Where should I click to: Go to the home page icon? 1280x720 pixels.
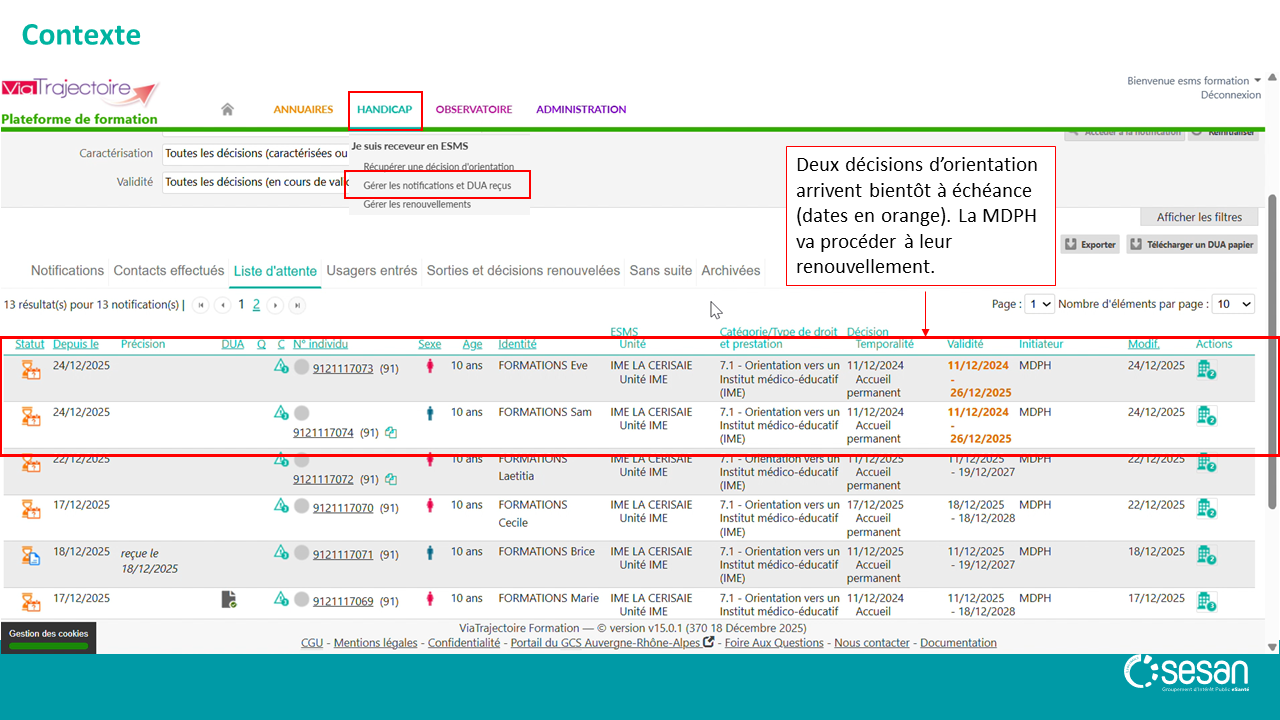(x=227, y=109)
